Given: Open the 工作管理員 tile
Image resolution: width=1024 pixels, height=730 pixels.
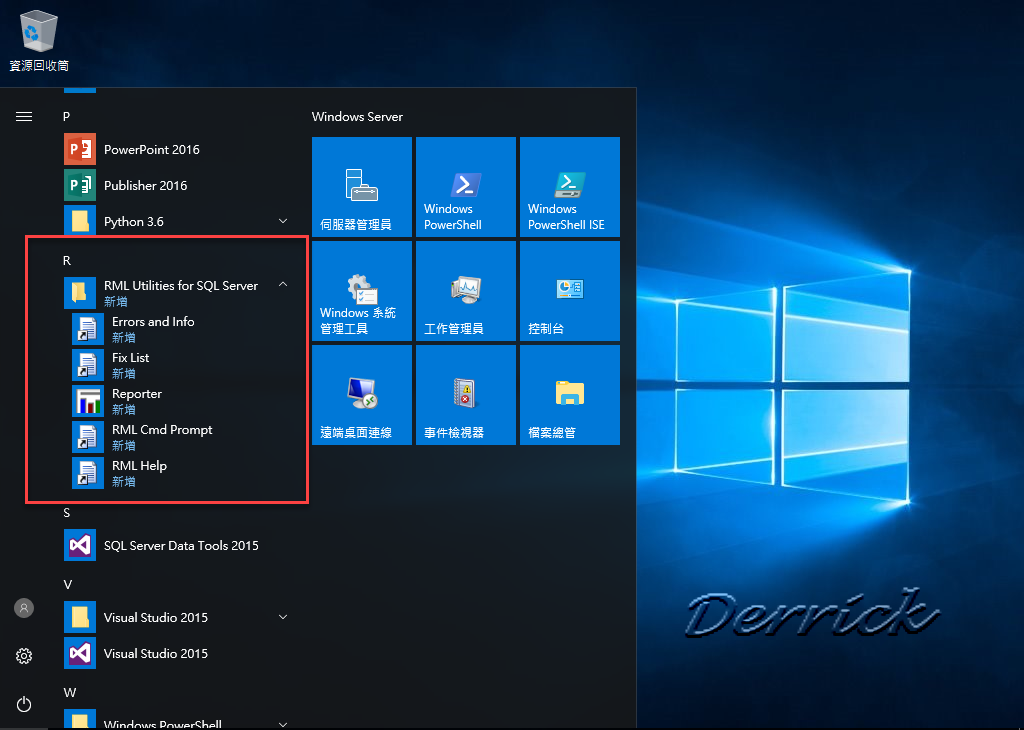Looking at the screenshot, I should pos(466,291).
